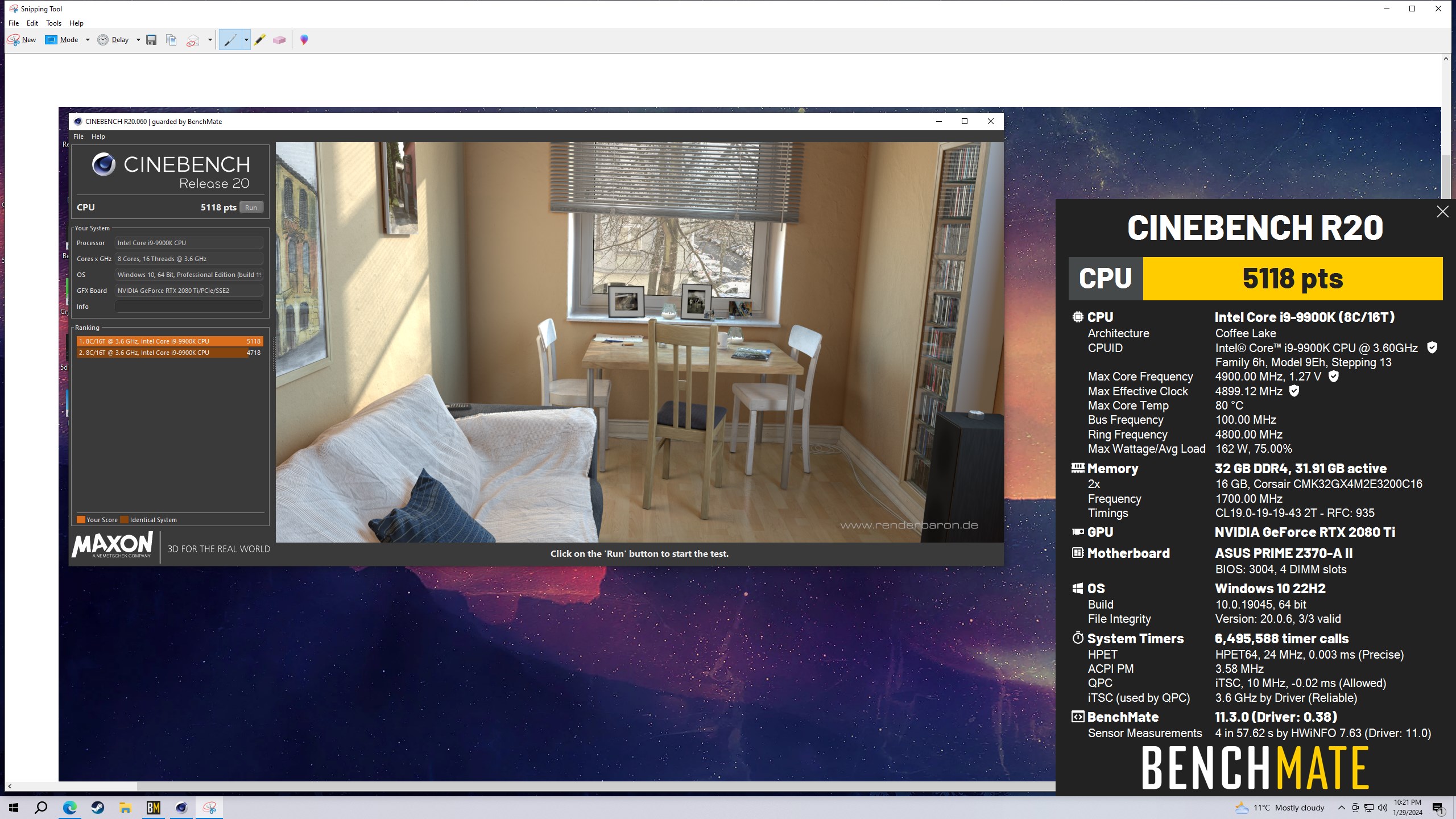Show hidden system tray icons
1456x819 pixels.
[1341, 808]
